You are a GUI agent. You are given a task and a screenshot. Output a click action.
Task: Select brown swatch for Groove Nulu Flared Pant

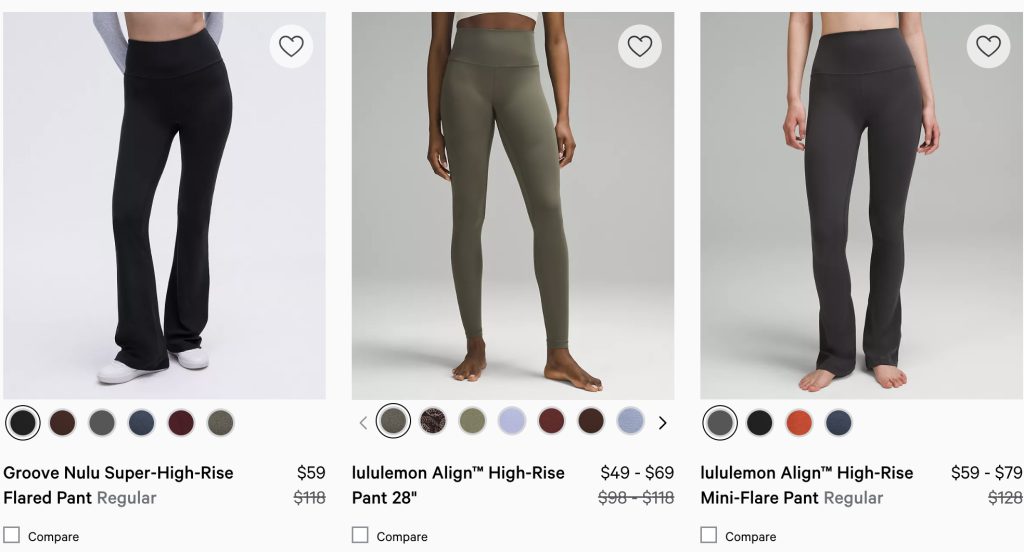(63, 423)
